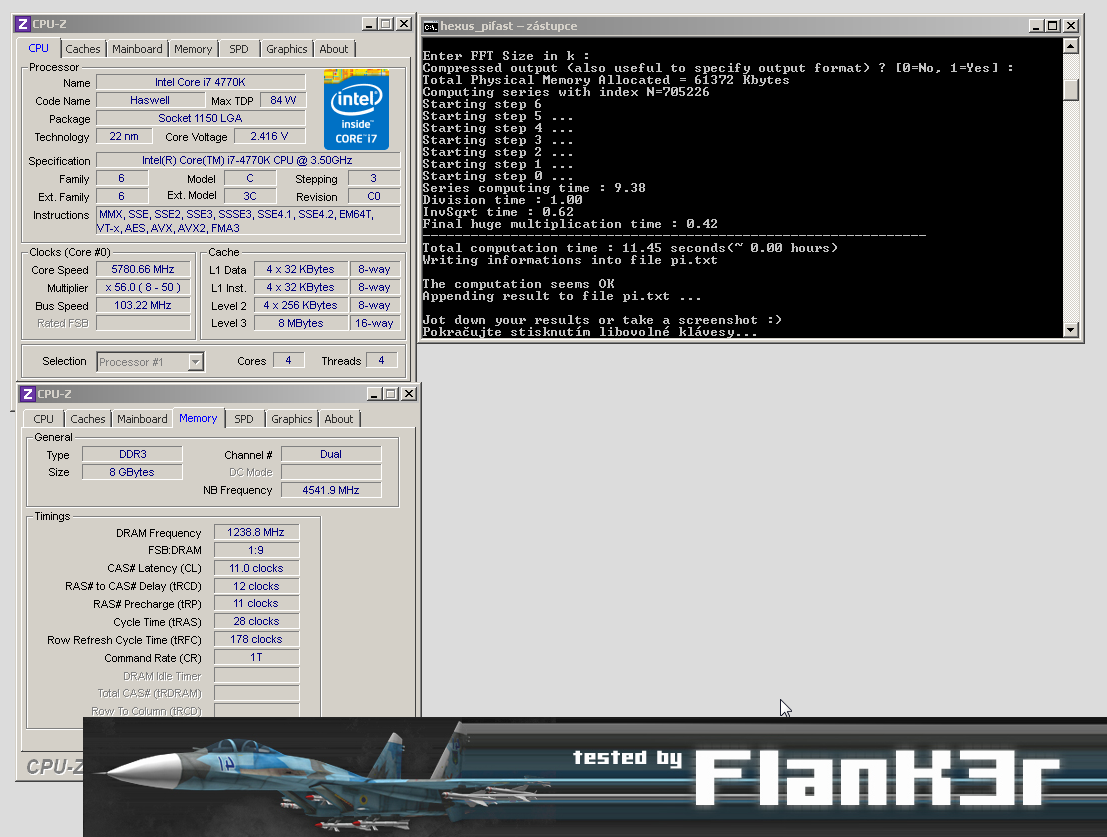Click the Technology value 22 nm
Viewport: 1107px width, 837px height.
point(124,136)
